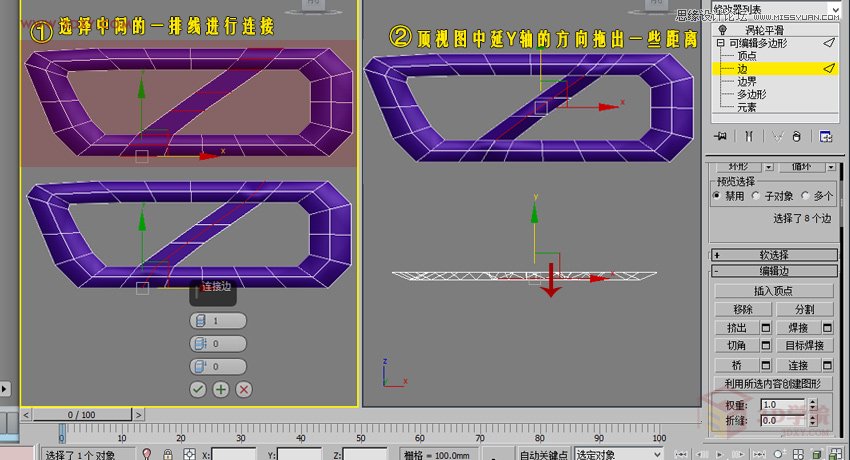Collapse the Edit Edges (编辑边) rollout
850x460 pixels.
click(x=775, y=271)
